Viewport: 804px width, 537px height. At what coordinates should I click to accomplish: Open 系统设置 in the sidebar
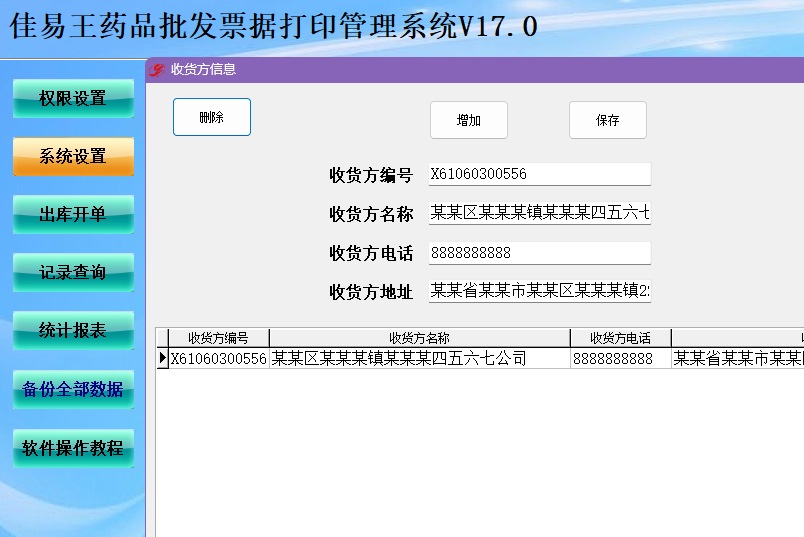pyautogui.click(x=73, y=156)
